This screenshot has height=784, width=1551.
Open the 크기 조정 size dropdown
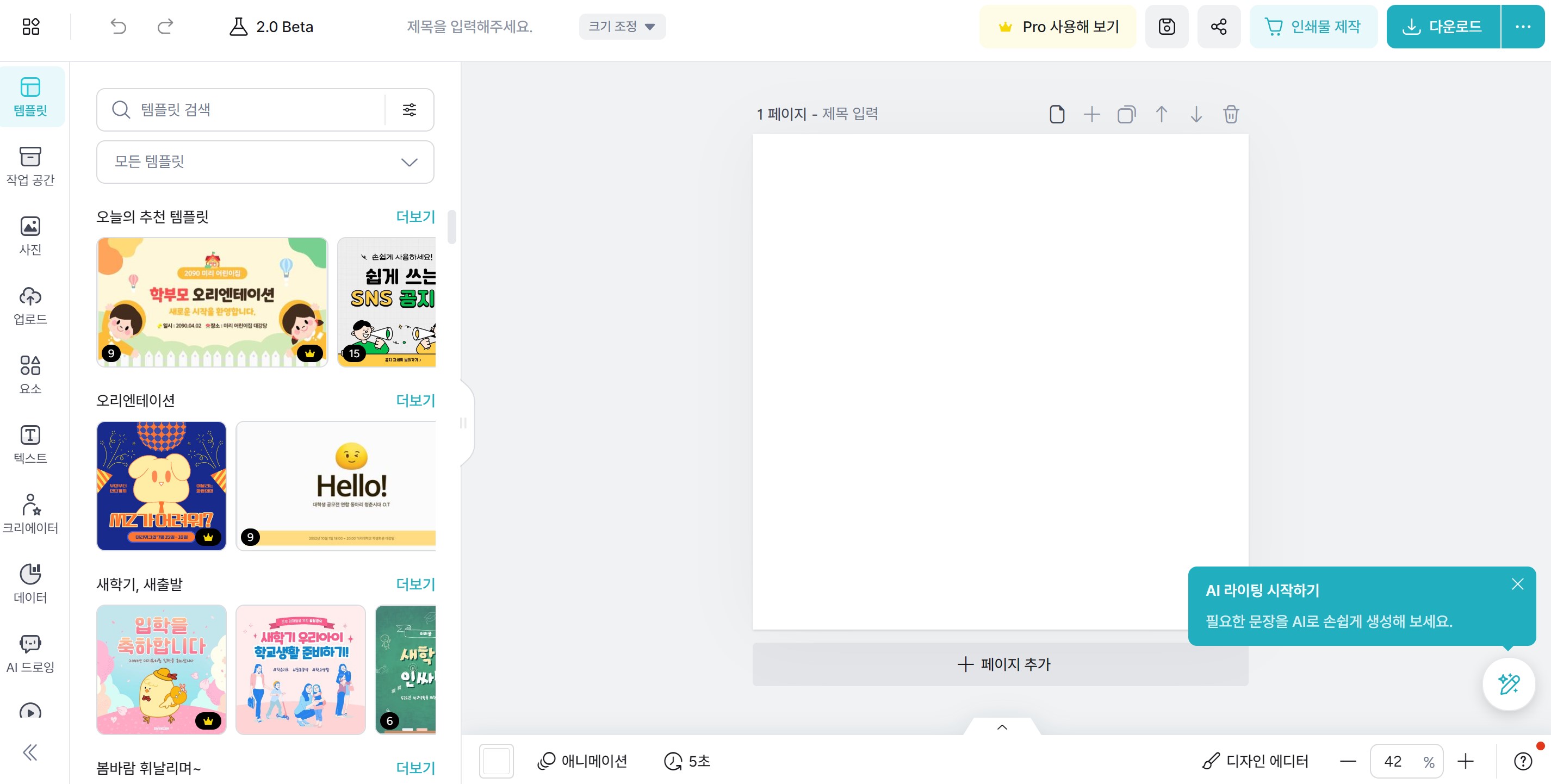pos(622,27)
